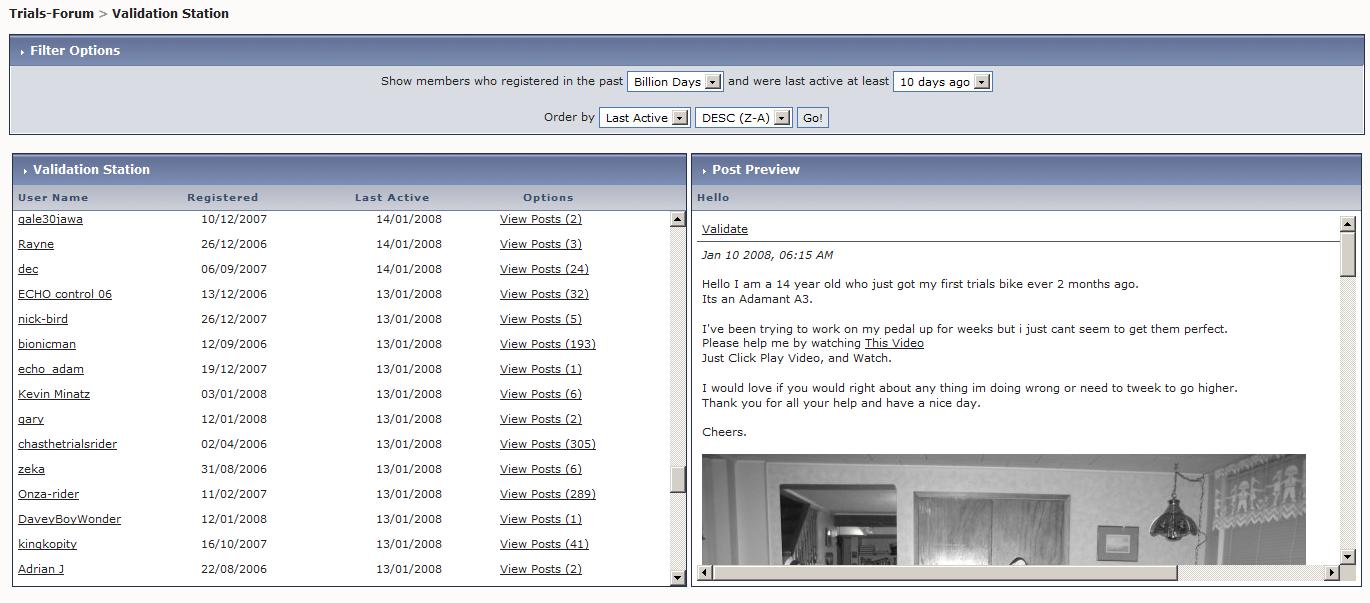The image size is (1370, 603).
Task: Open the registered-in-the-past 'Billion Days' dropdown
Action: click(x=675, y=82)
